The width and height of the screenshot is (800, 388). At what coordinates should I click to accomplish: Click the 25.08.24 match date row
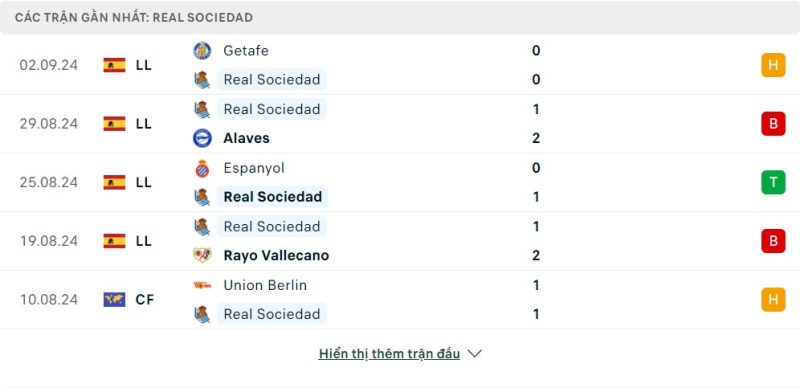tap(400, 182)
